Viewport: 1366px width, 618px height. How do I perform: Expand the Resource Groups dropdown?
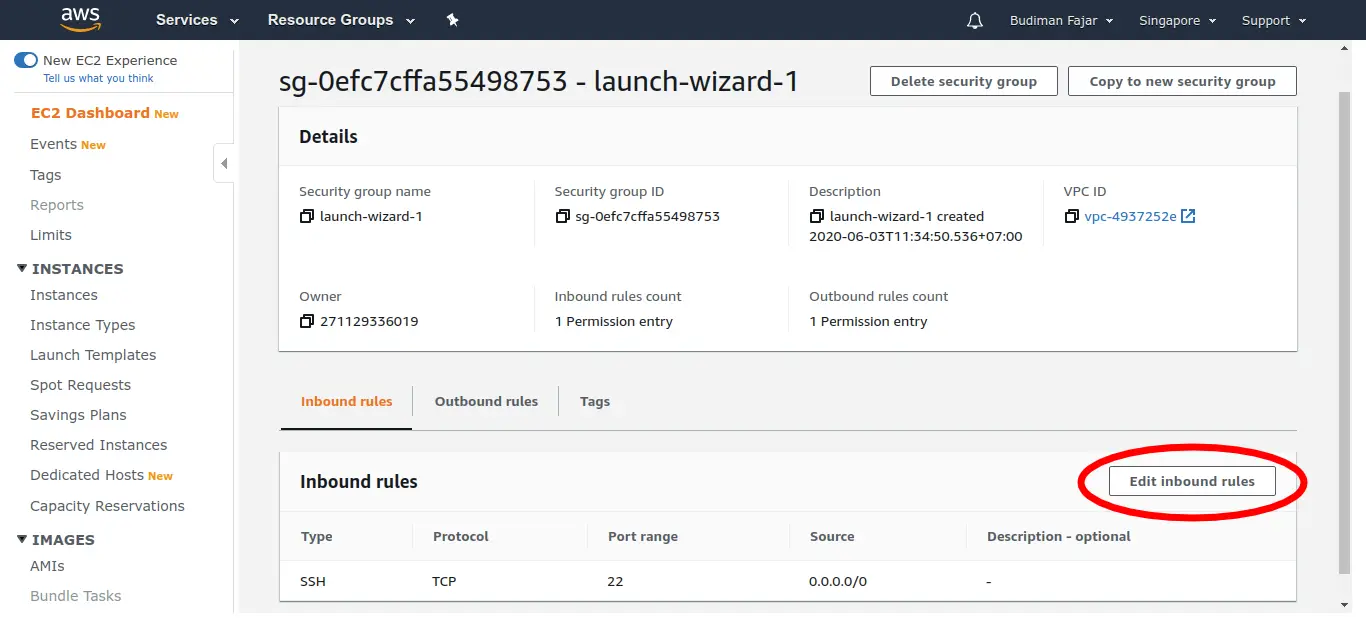click(x=339, y=20)
